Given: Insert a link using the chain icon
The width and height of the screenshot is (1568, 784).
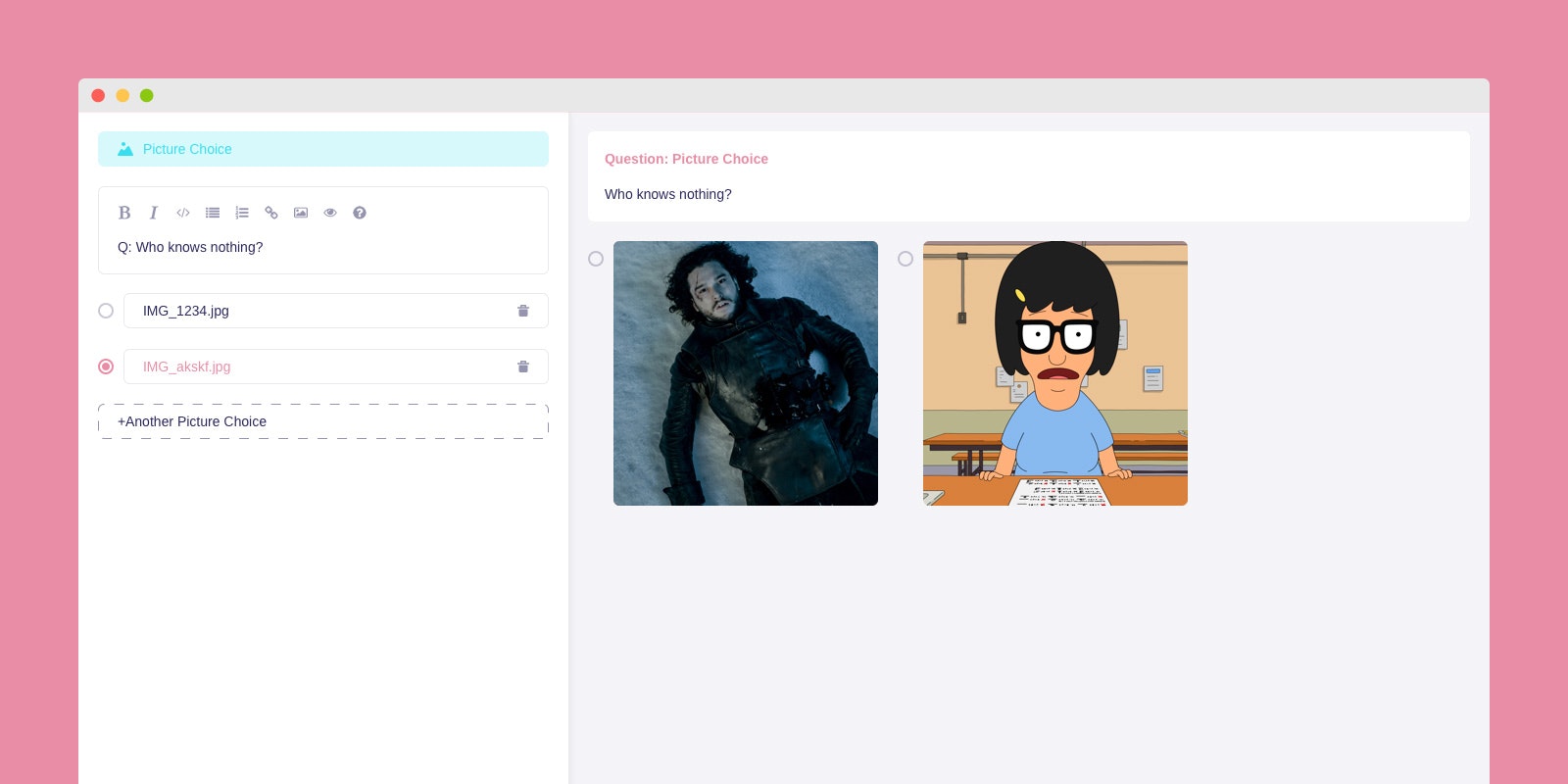Looking at the screenshot, I should (x=271, y=213).
